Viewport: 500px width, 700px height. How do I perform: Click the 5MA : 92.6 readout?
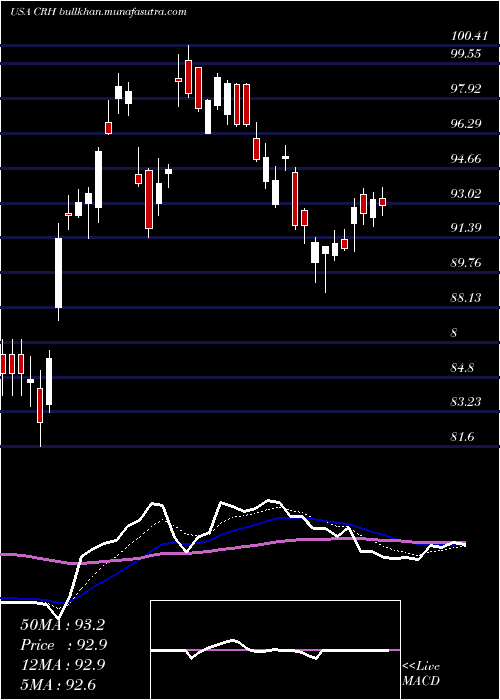tap(58, 685)
